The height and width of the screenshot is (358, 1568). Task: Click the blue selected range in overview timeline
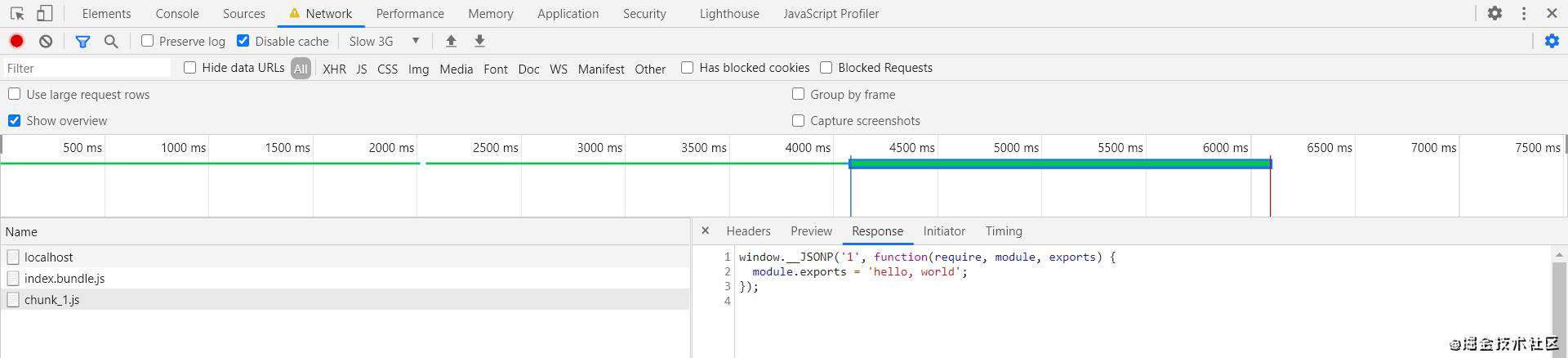click(x=1060, y=163)
